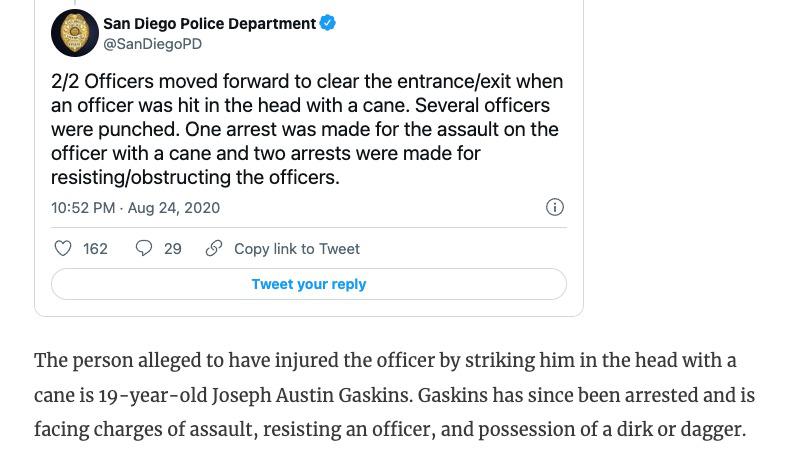Select Copy link to Tweet
The width and height of the screenshot is (787, 474).
click(x=296, y=249)
